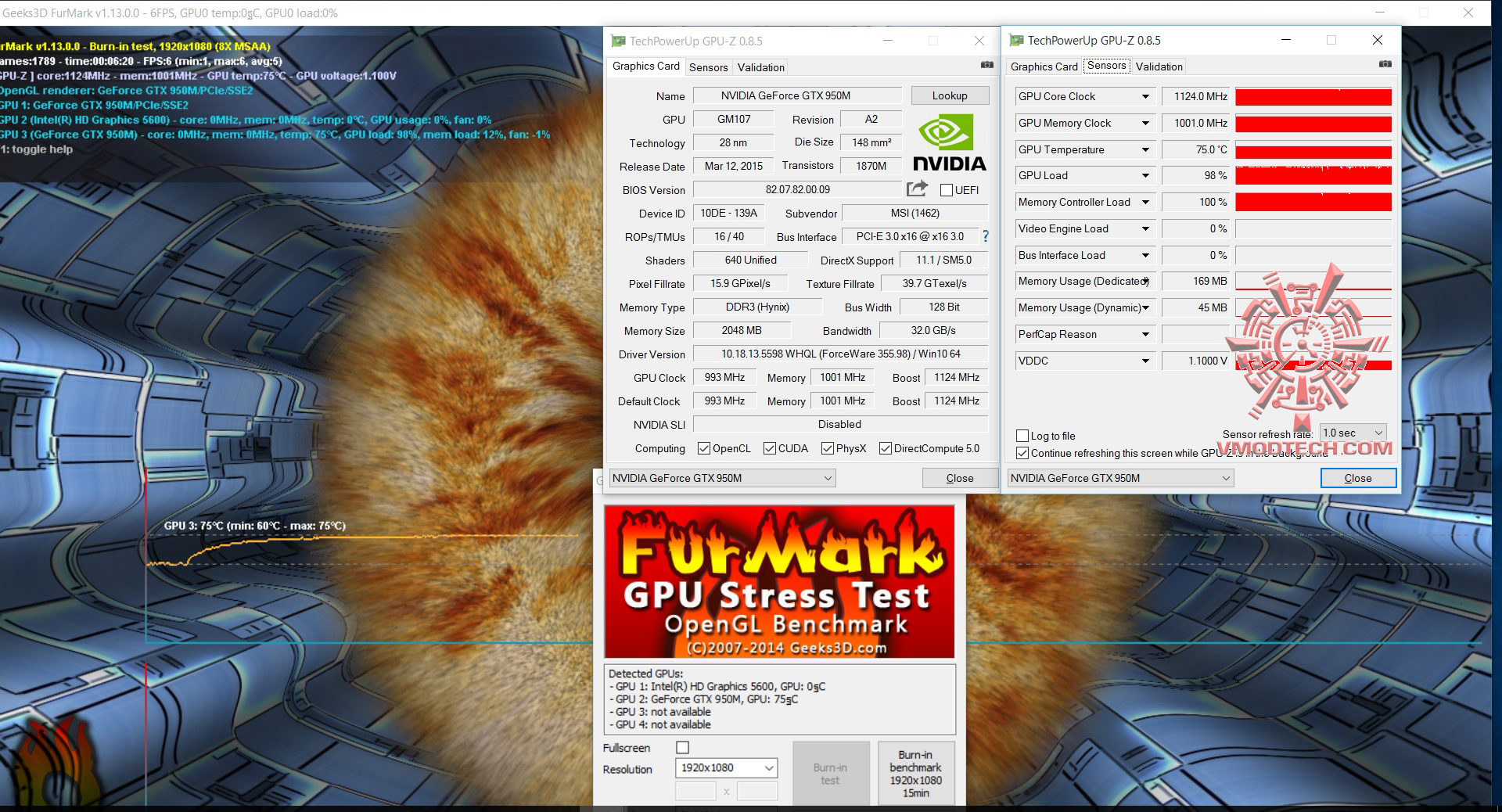Switch to Sensors tab in the Graphics Card window

click(709, 67)
